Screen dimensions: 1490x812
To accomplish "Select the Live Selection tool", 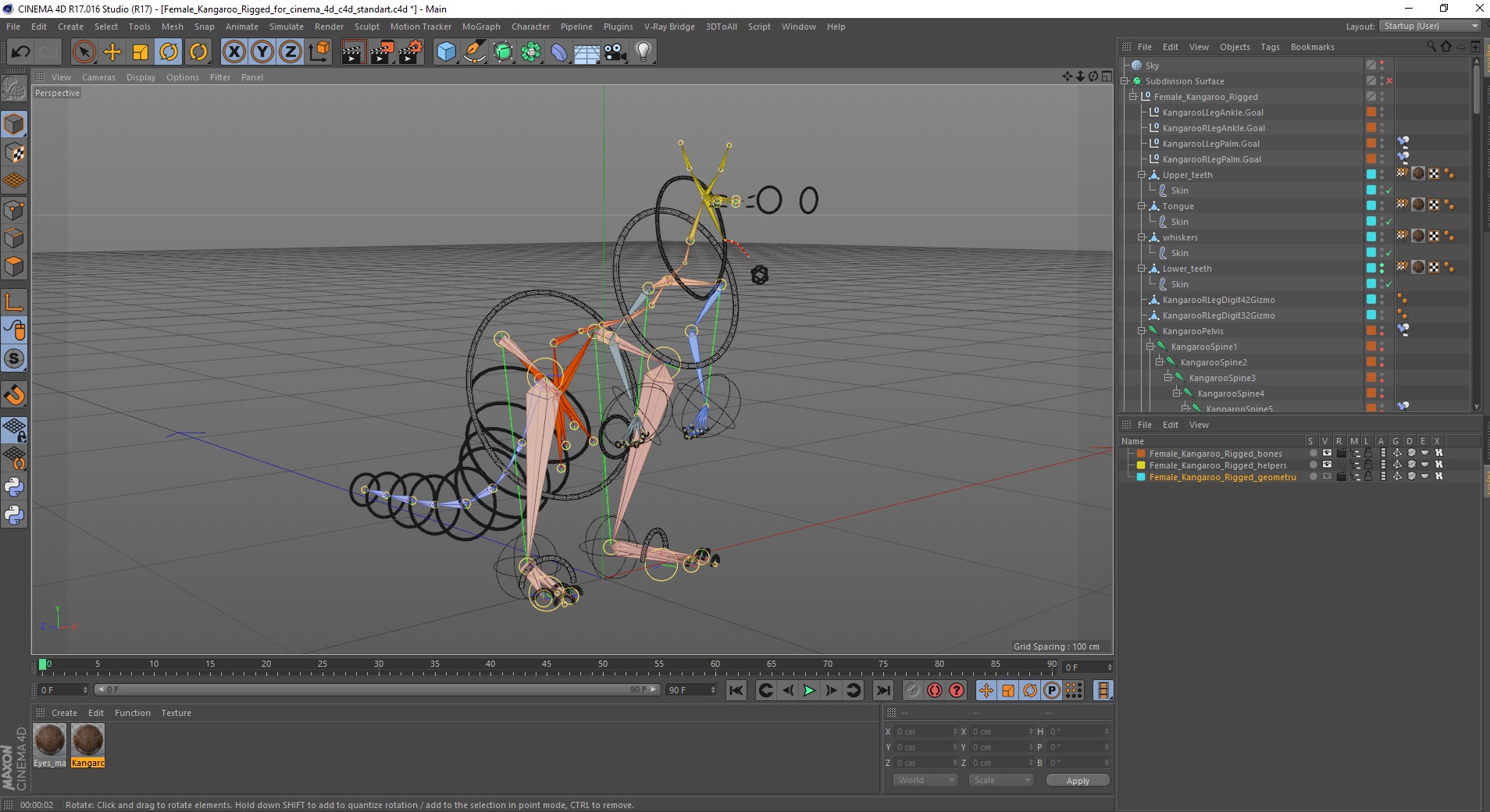I will (84, 52).
